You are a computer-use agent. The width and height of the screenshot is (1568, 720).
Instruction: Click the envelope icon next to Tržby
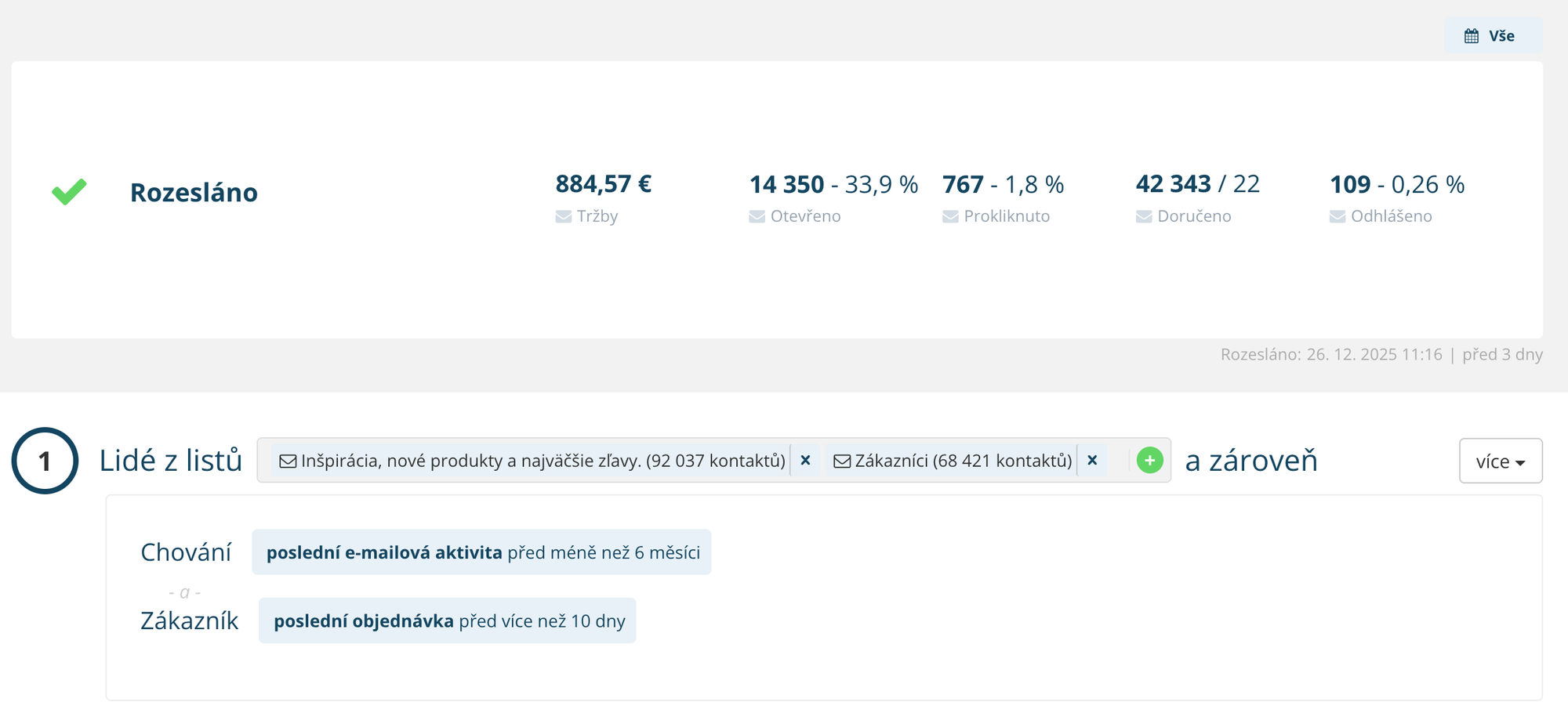pos(563,217)
